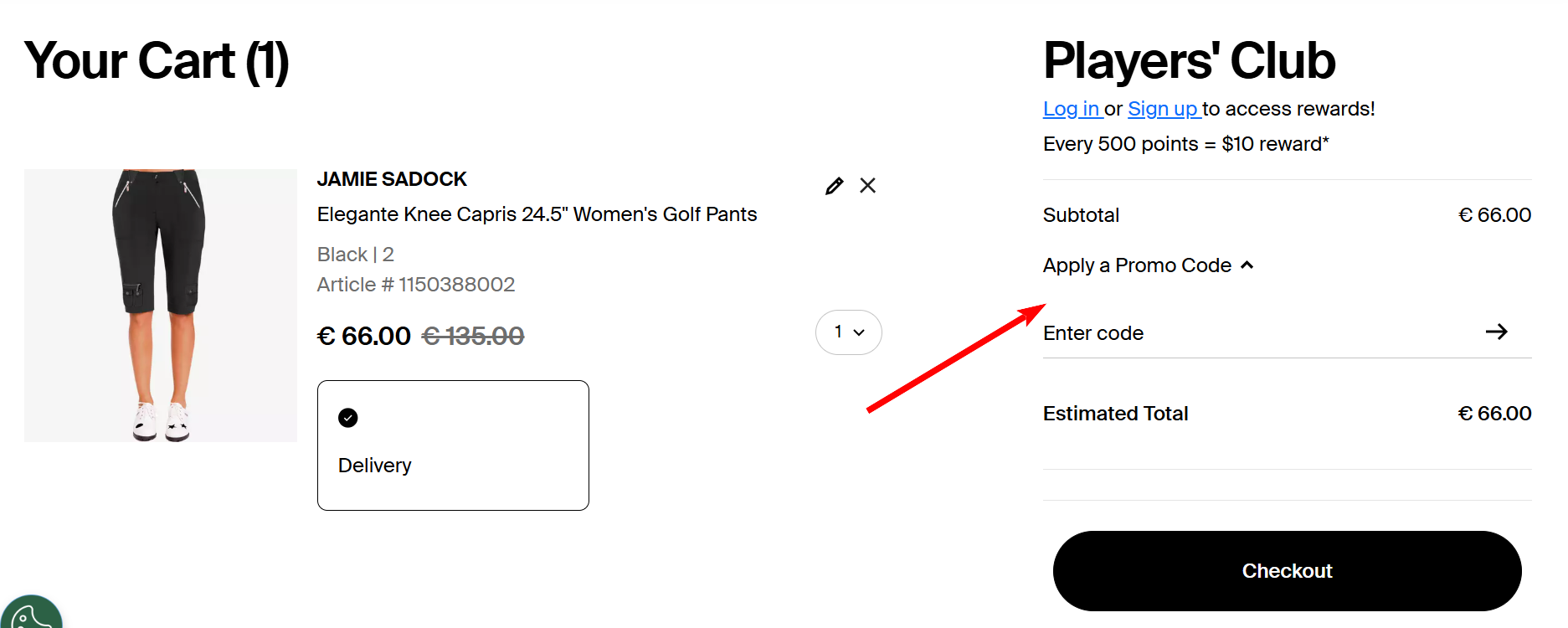Open the black capris product thumbnail
1568x628 pixels.
click(x=161, y=306)
